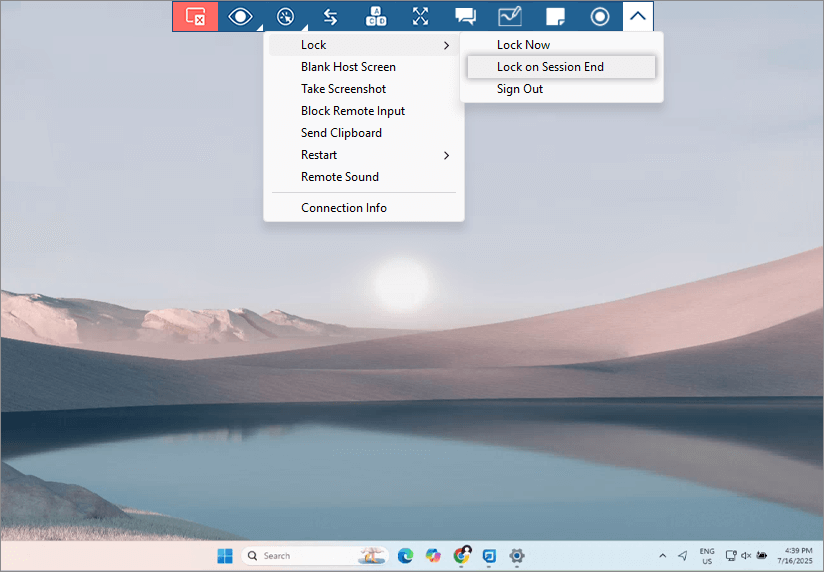This screenshot has height=572, width=824.
Task: Open the chat bubbles icon
Action: coord(465,16)
